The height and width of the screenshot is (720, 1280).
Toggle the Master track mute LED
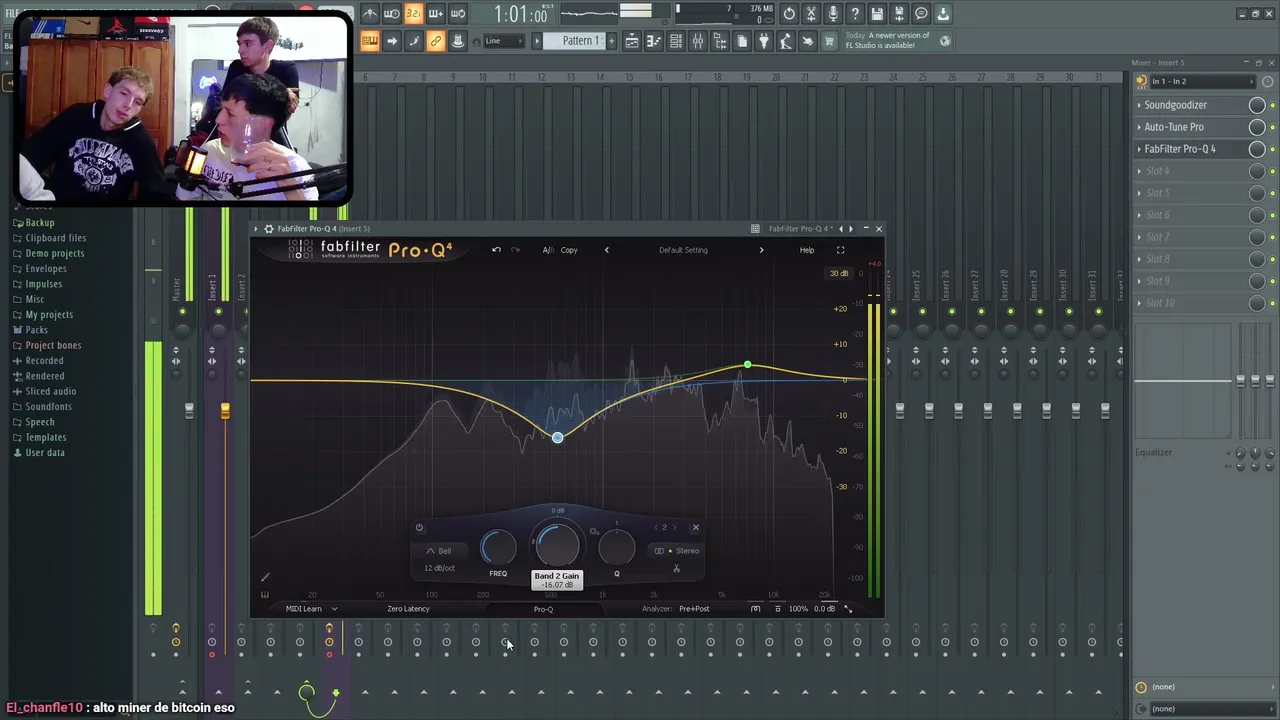pyautogui.click(x=182, y=311)
